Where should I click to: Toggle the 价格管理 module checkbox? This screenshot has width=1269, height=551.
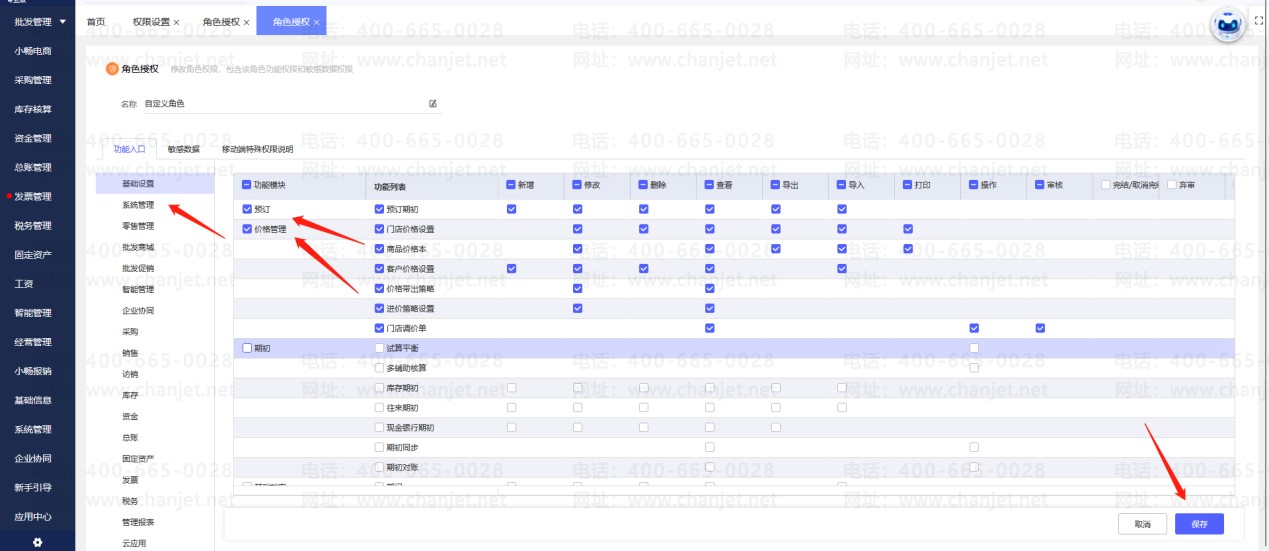[247, 229]
